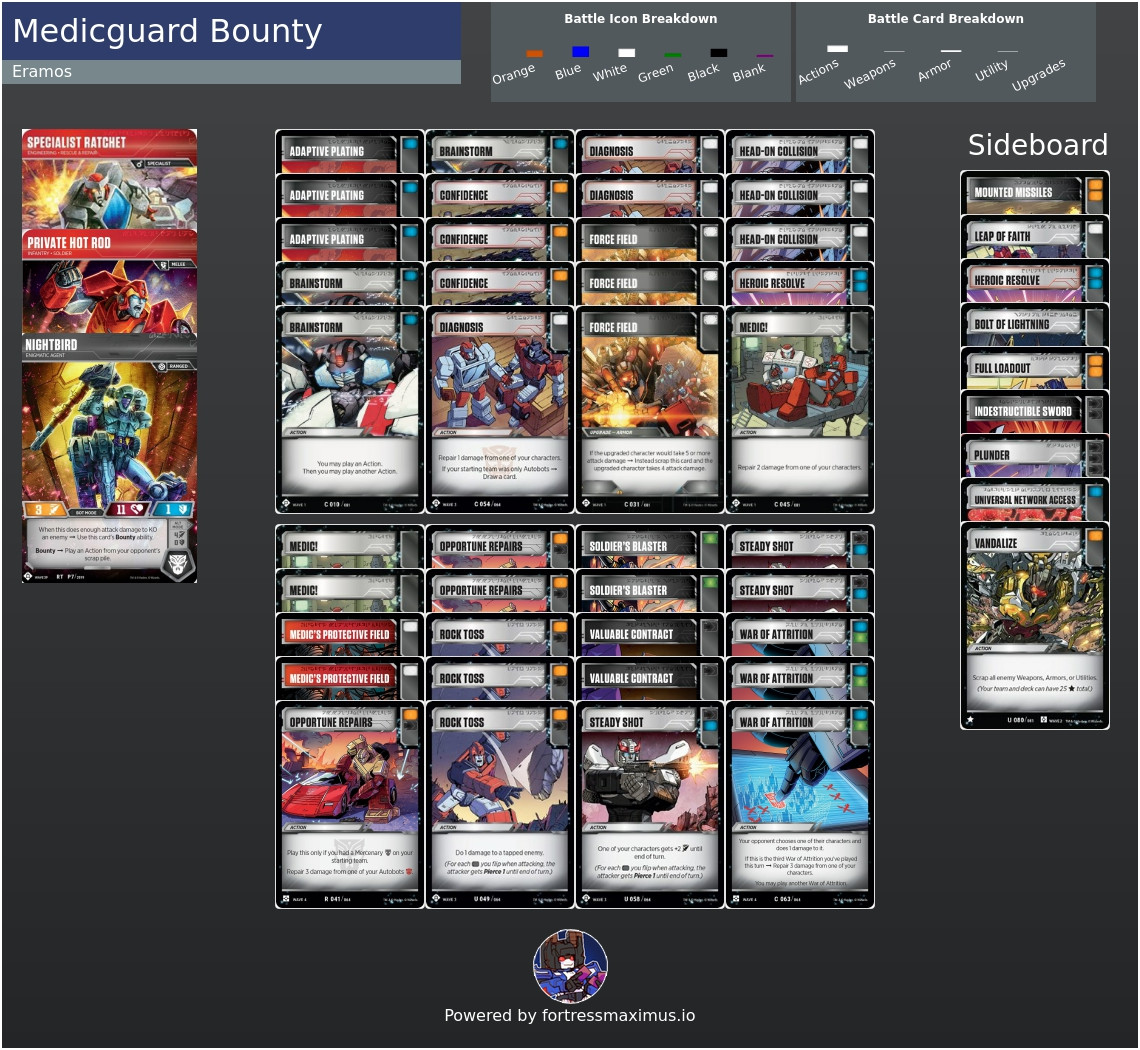Click the orange battle icon on the Vandalize card
The width and height of the screenshot is (1140, 1050).
1096,536
